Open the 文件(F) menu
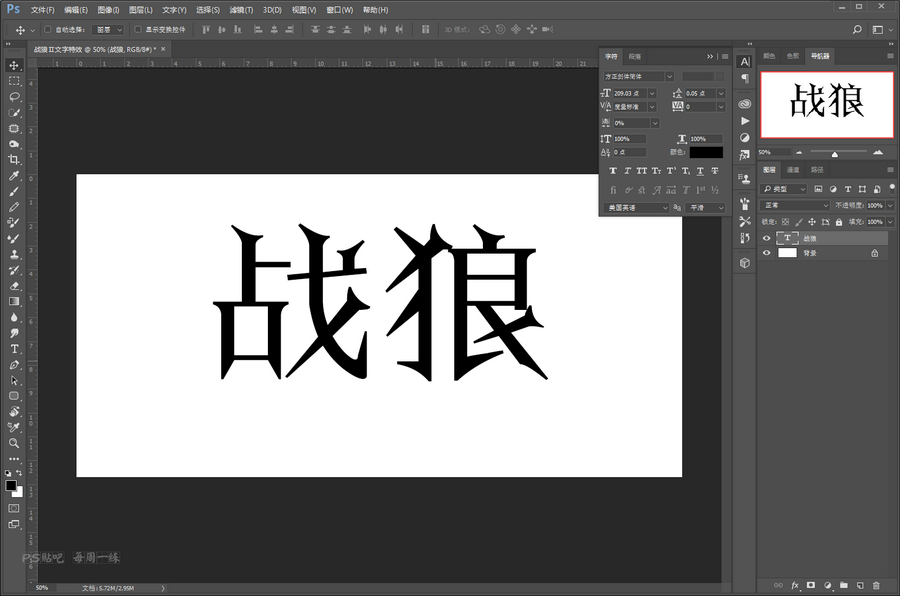The height and width of the screenshot is (596, 900). pos(42,10)
